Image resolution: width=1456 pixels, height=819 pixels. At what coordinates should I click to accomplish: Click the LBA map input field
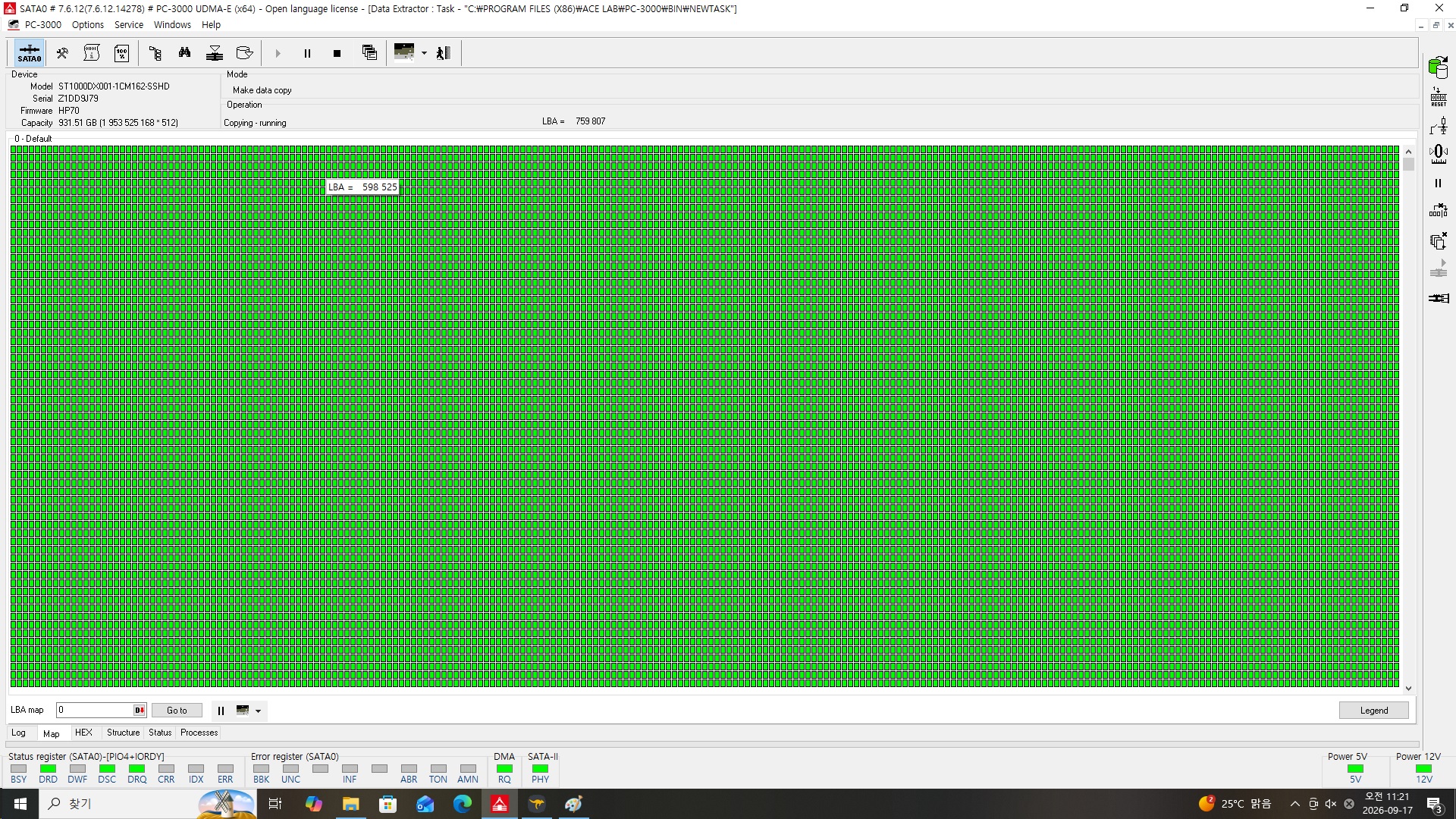(x=95, y=710)
